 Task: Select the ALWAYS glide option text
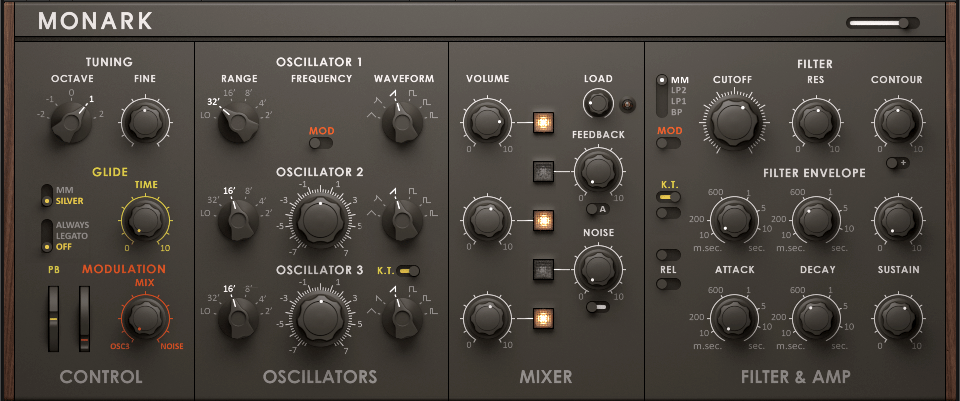72,225
